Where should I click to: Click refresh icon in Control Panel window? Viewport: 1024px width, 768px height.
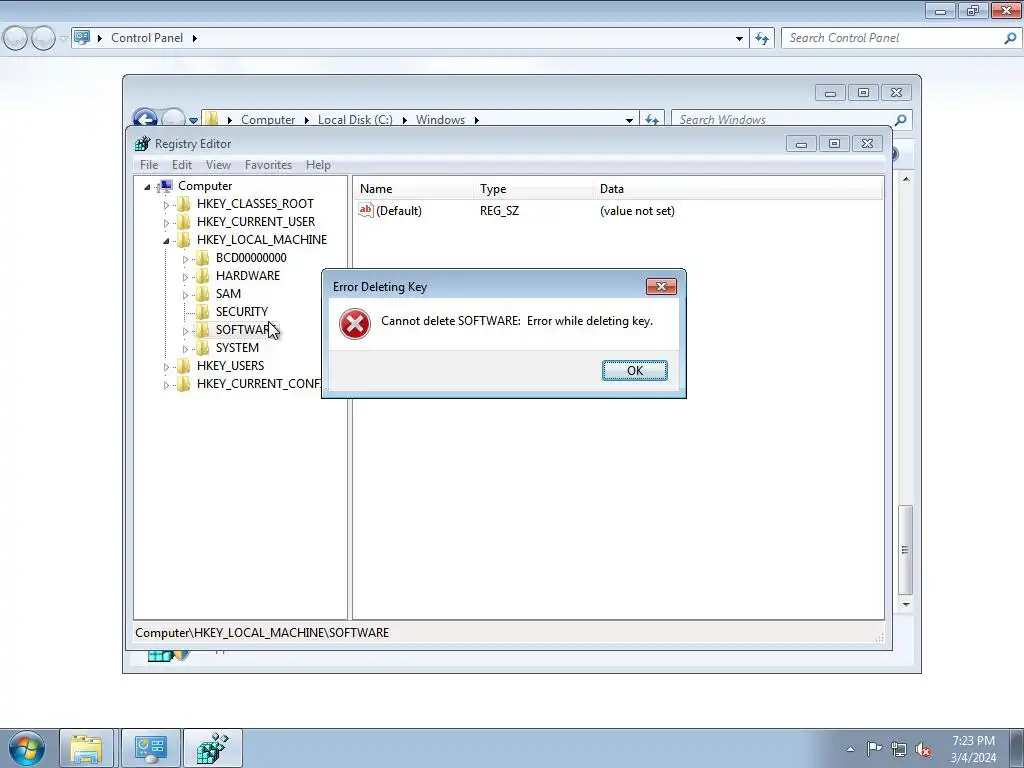tap(761, 39)
